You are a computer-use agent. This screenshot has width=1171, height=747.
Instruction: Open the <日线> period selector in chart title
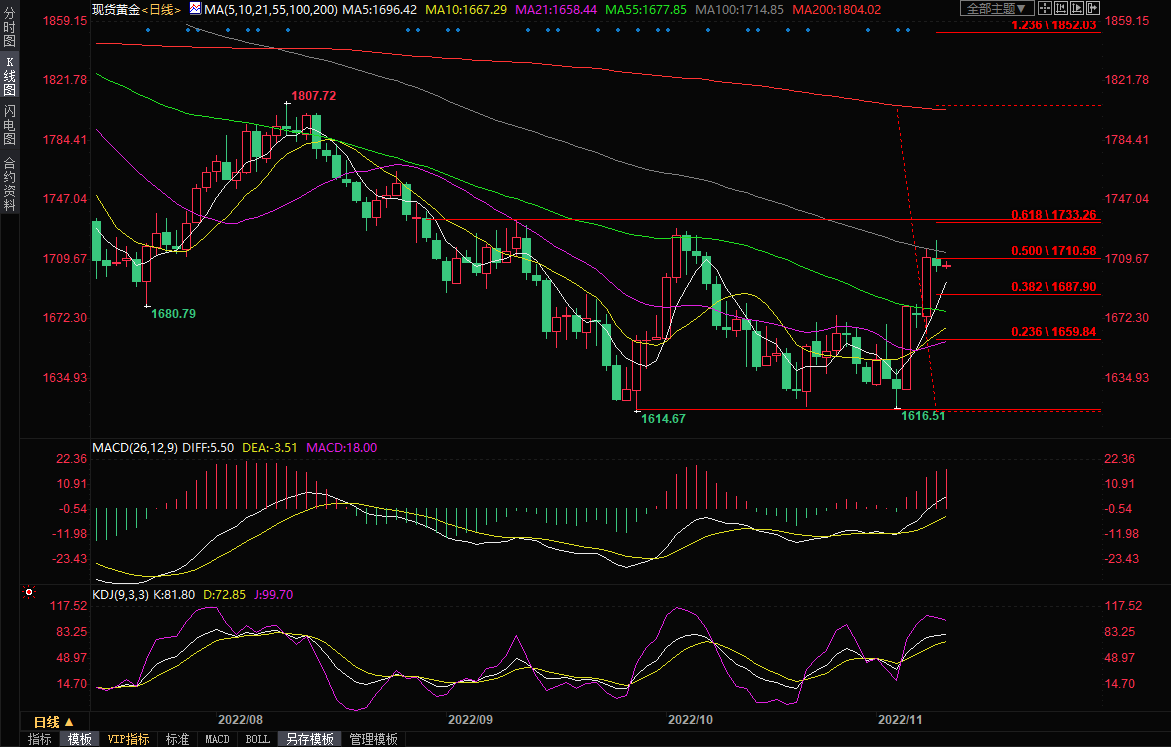tap(160, 9)
